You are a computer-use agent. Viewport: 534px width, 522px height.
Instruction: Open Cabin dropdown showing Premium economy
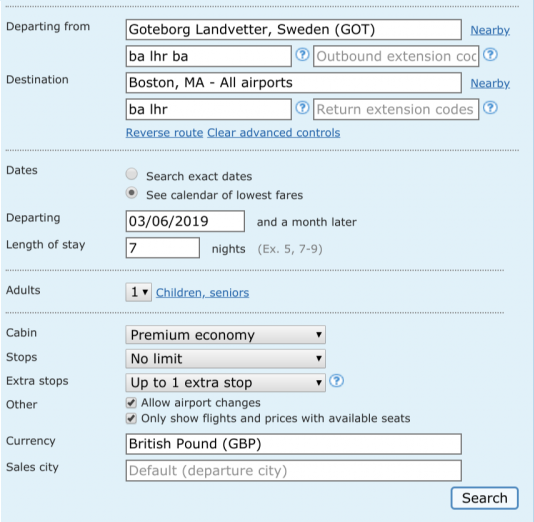225,335
